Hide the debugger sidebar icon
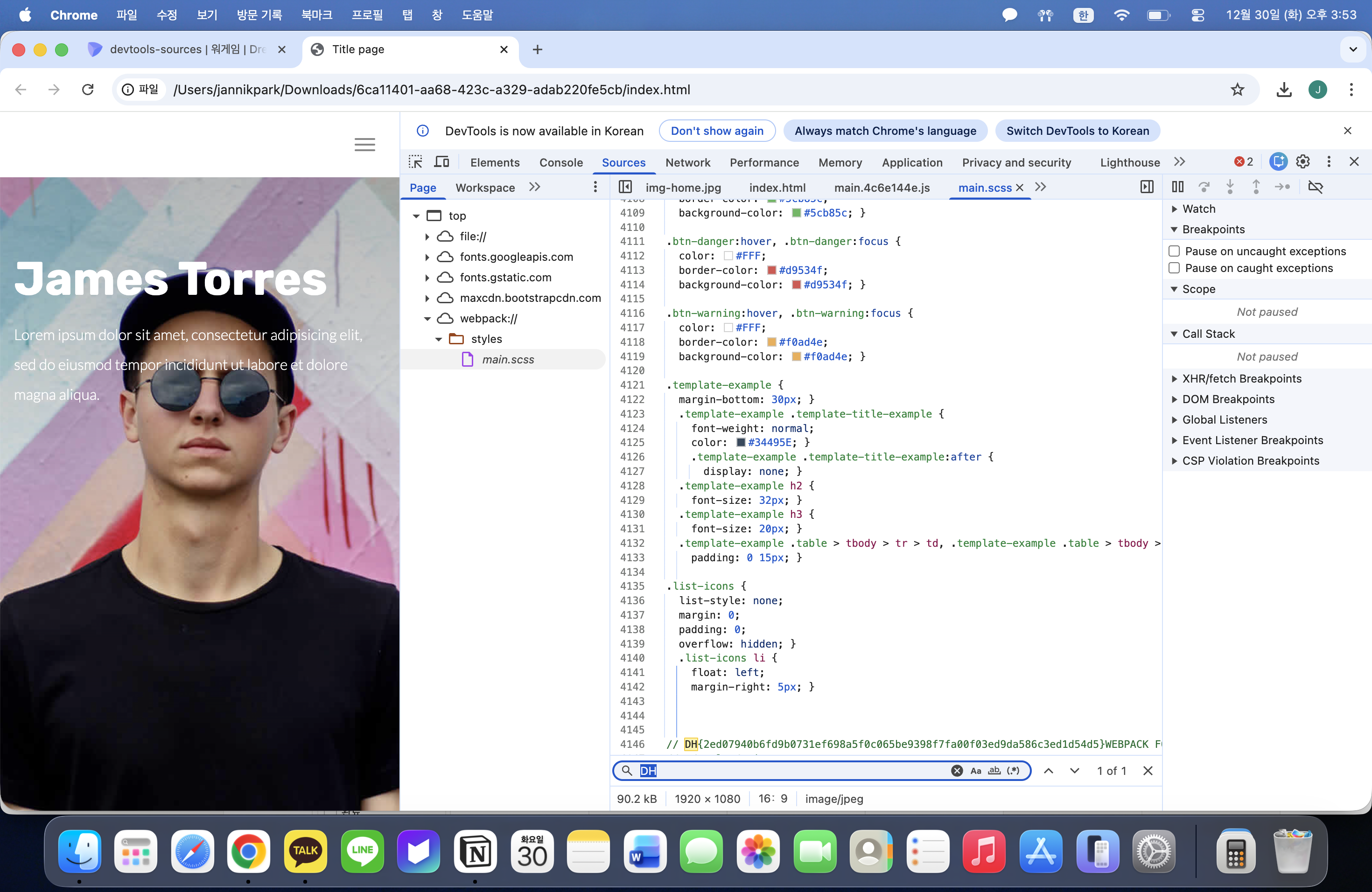Screen dimensions: 1372x892 pos(1147,187)
